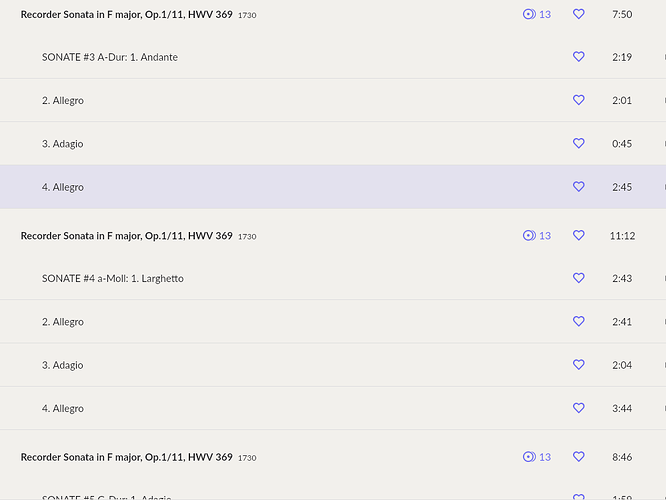This screenshot has width=666, height=500.
Task: Open the Recorder Sonata work title with duration 7:50
Action: (127, 14)
